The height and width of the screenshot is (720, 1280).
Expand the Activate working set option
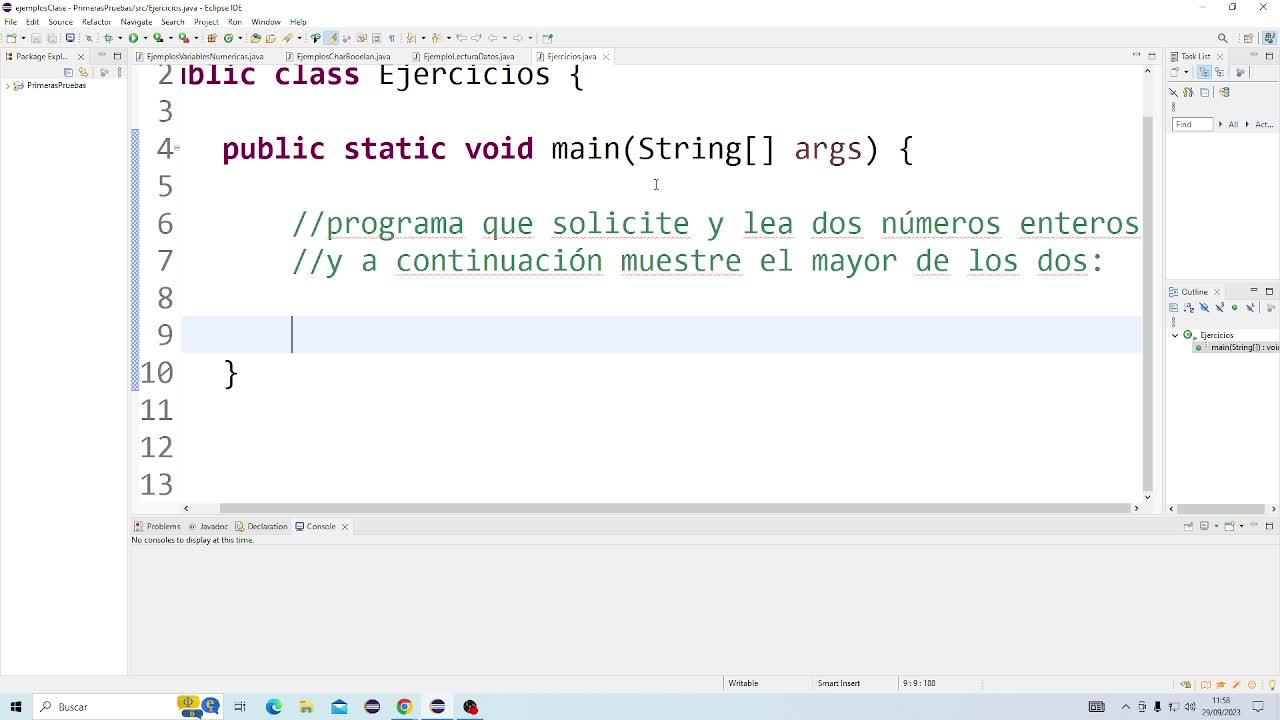coord(1247,124)
